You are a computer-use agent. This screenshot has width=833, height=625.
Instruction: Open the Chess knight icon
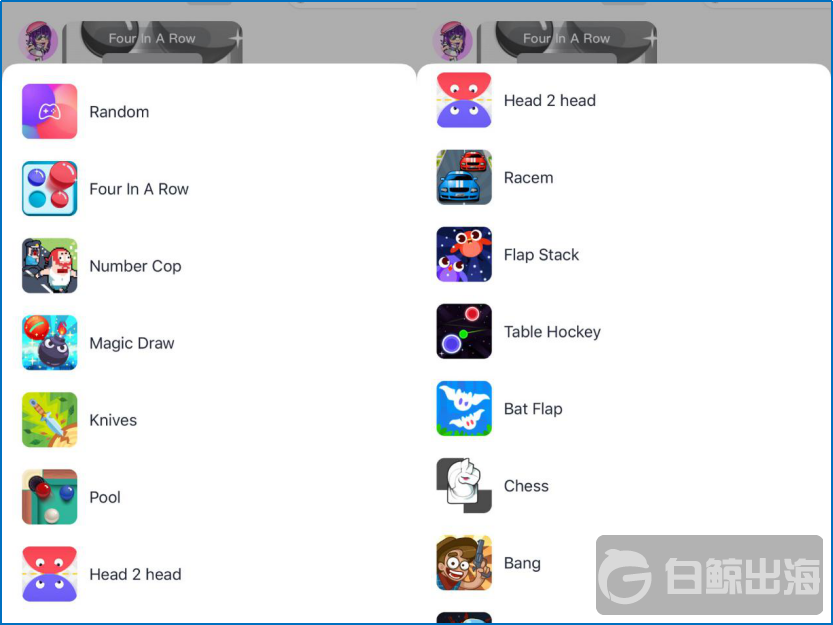coord(464,486)
